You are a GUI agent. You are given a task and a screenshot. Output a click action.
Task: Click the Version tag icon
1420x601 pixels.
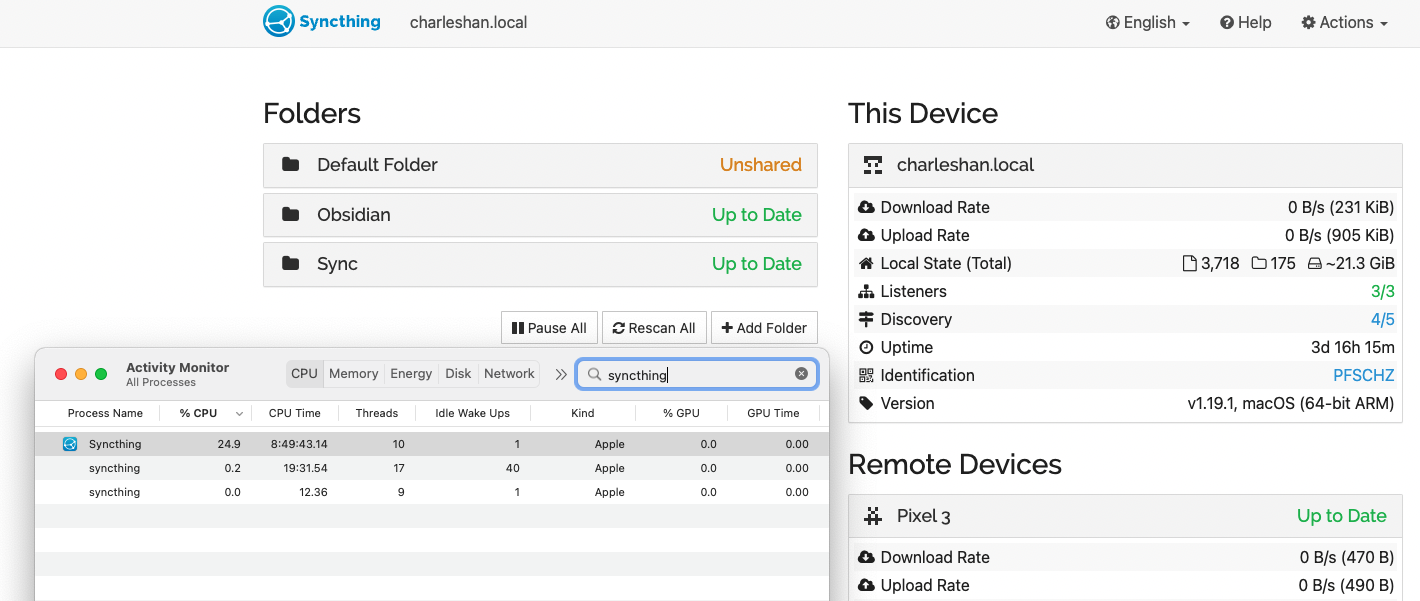(x=866, y=404)
